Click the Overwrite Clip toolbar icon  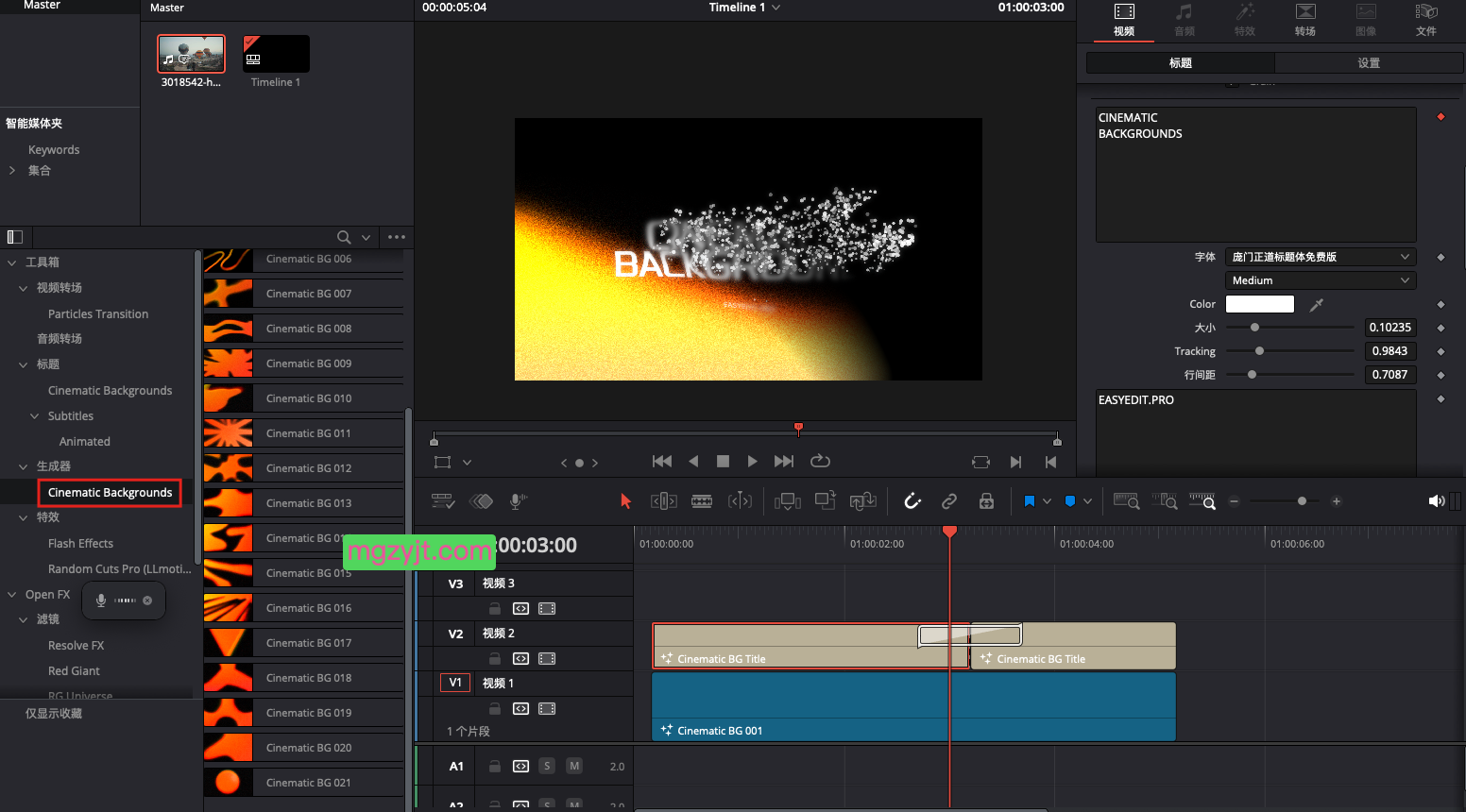click(x=826, y=501)
